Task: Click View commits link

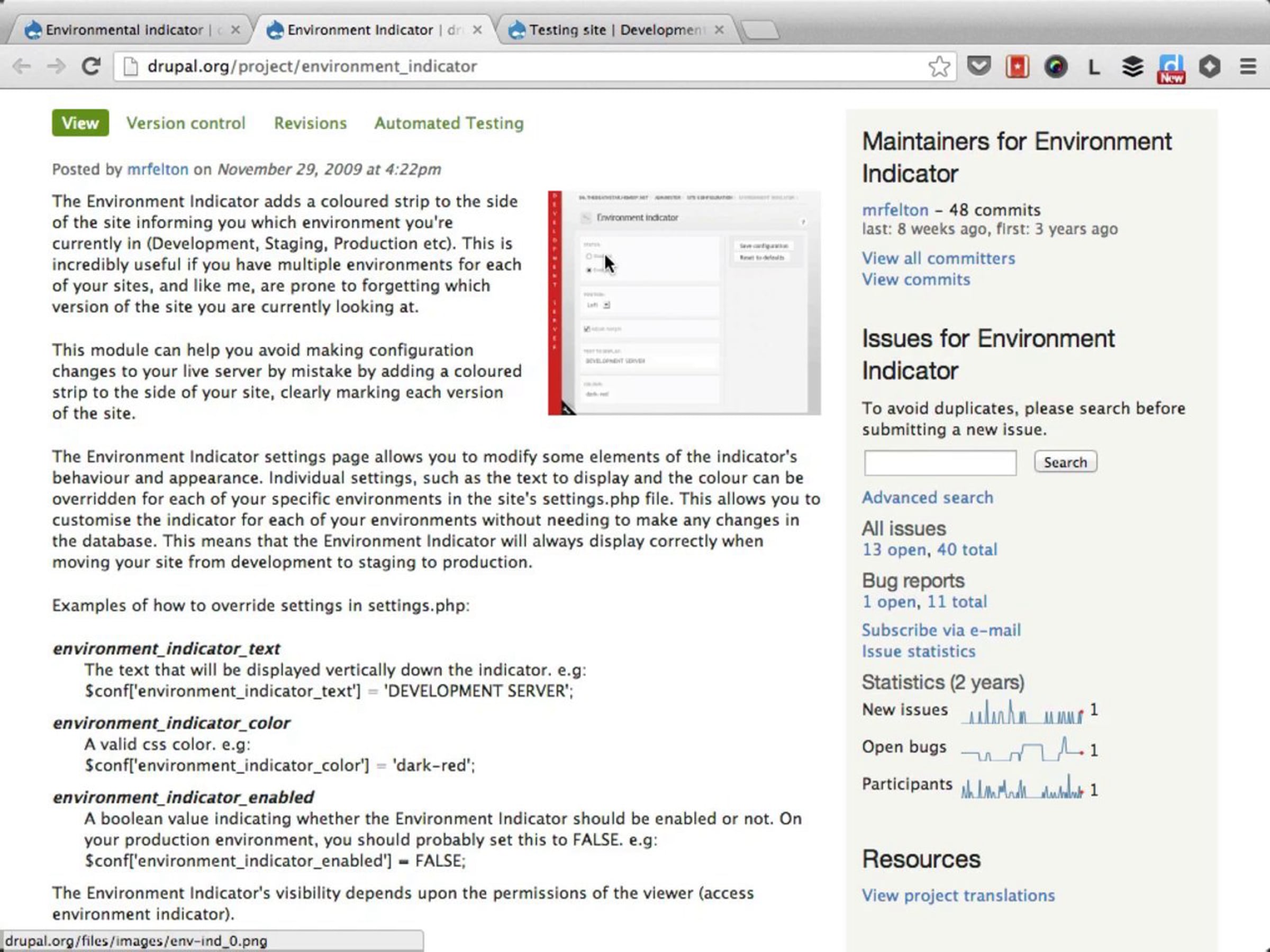Action: 916,279
